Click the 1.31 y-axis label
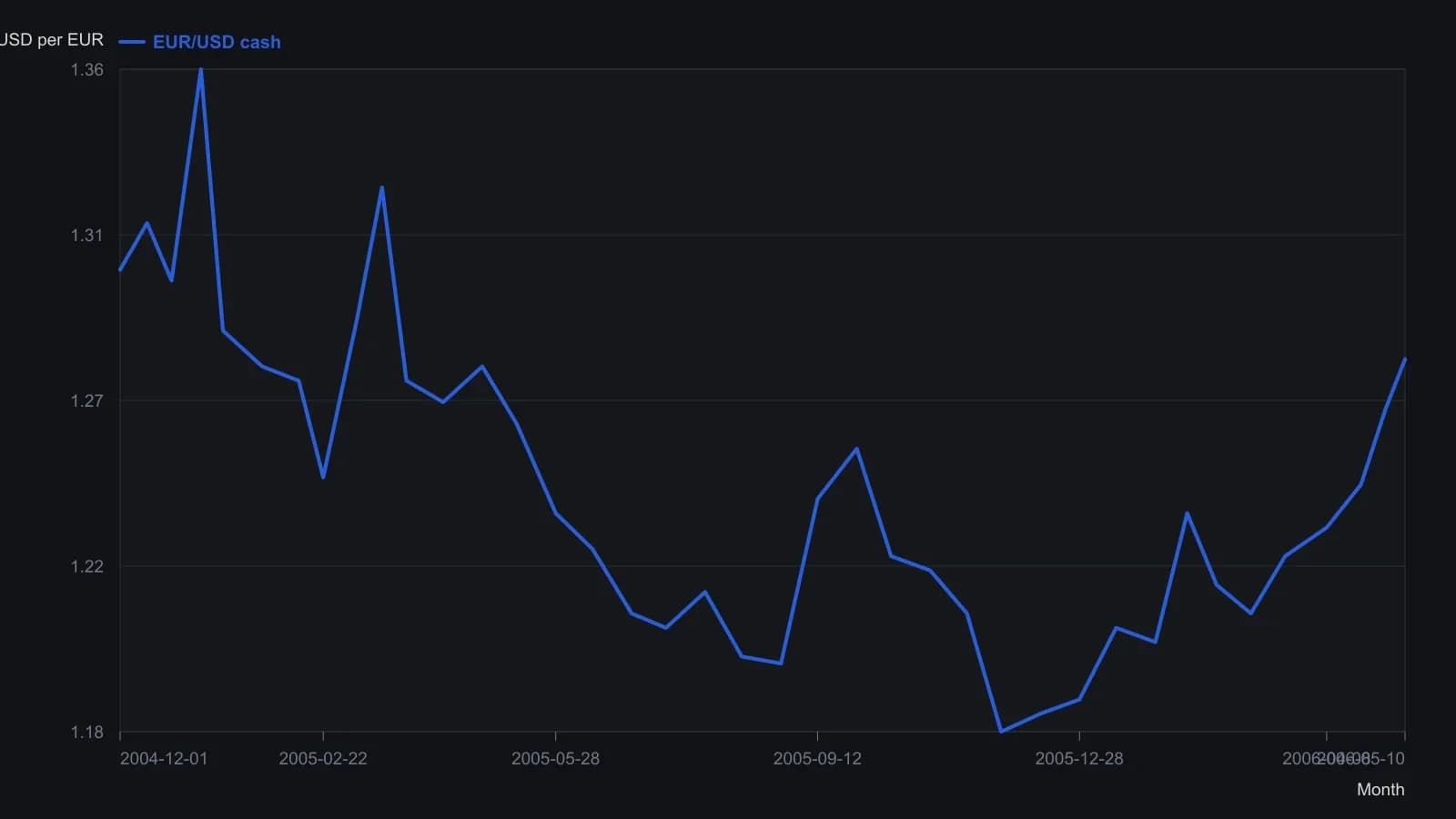The width and height of the screenshot is (1456, 819). pos(87,236)
